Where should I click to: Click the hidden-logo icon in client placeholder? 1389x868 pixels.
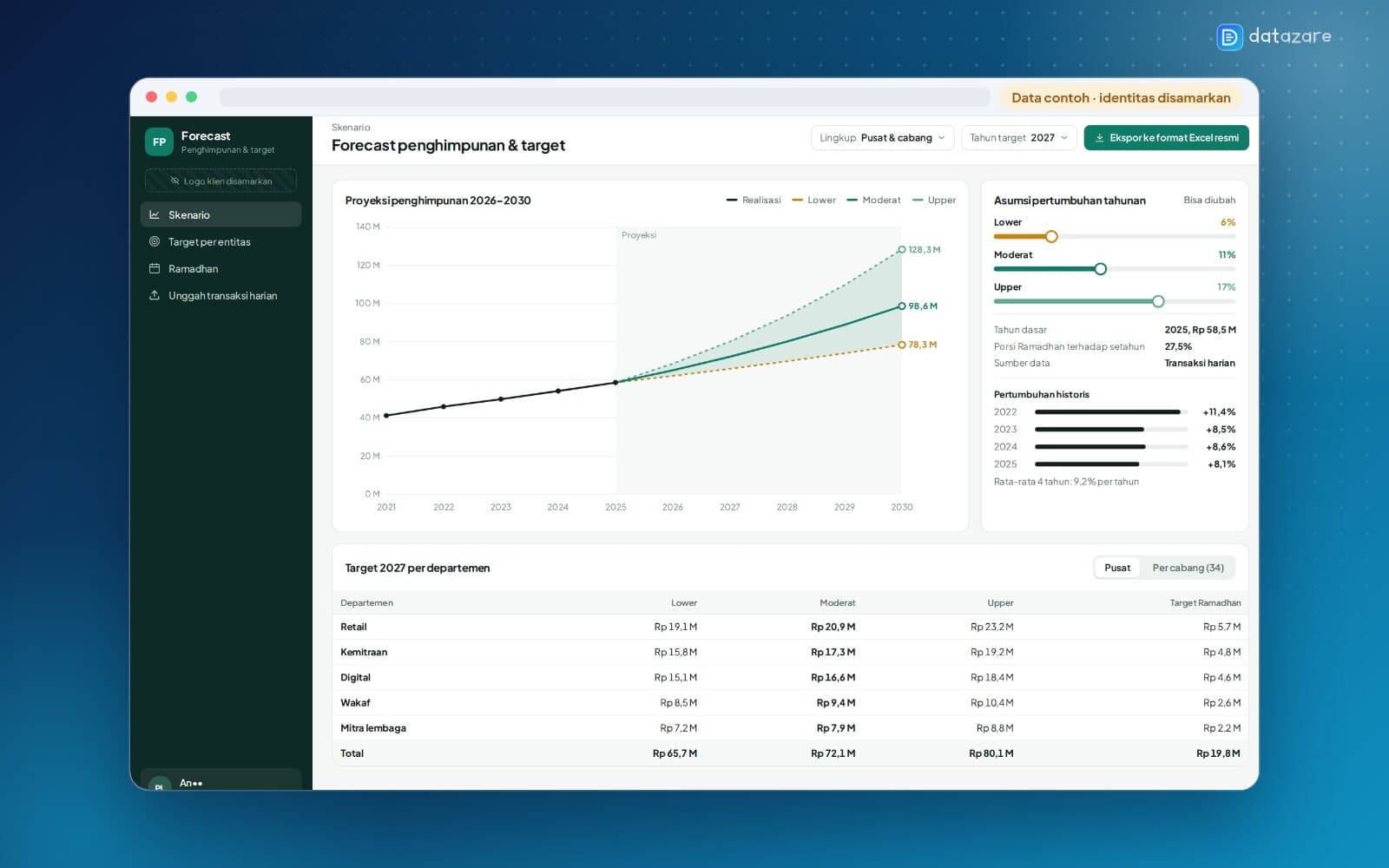tap(174, 181)
